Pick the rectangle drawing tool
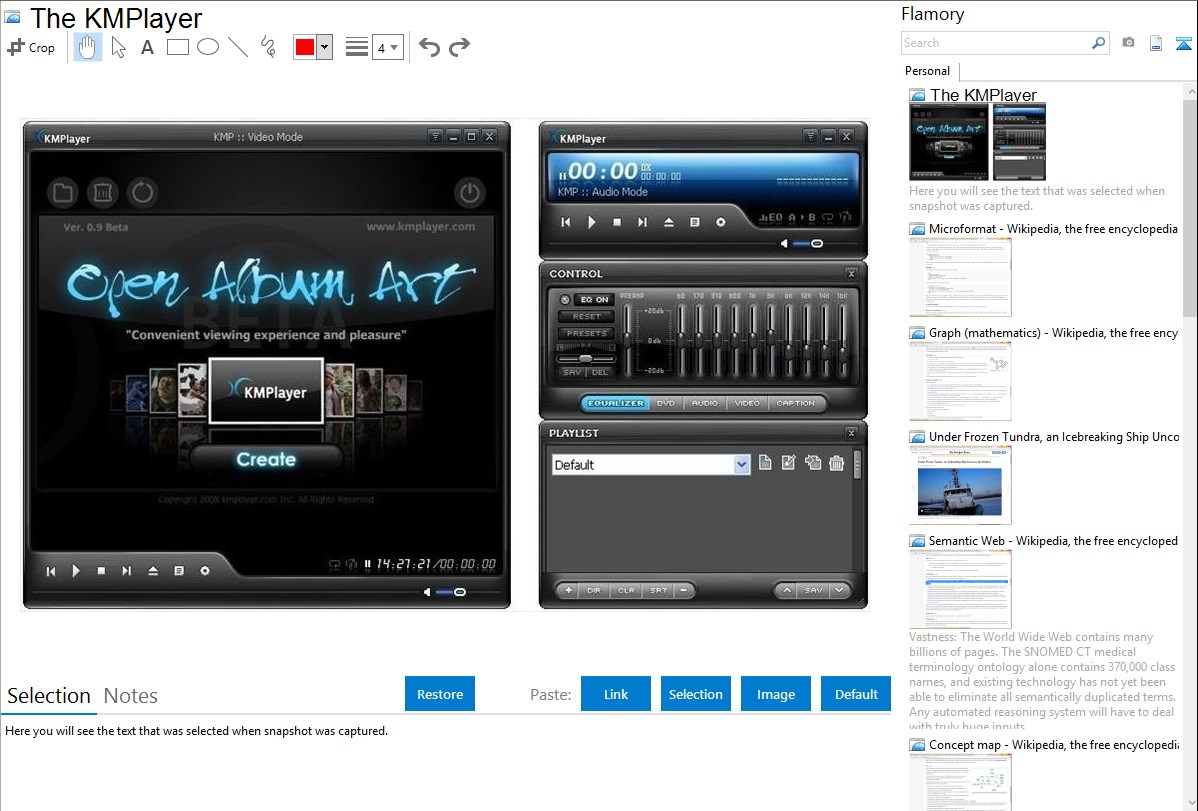Image resolution: width=1198 pixels, height=811 pixels. 177,47
